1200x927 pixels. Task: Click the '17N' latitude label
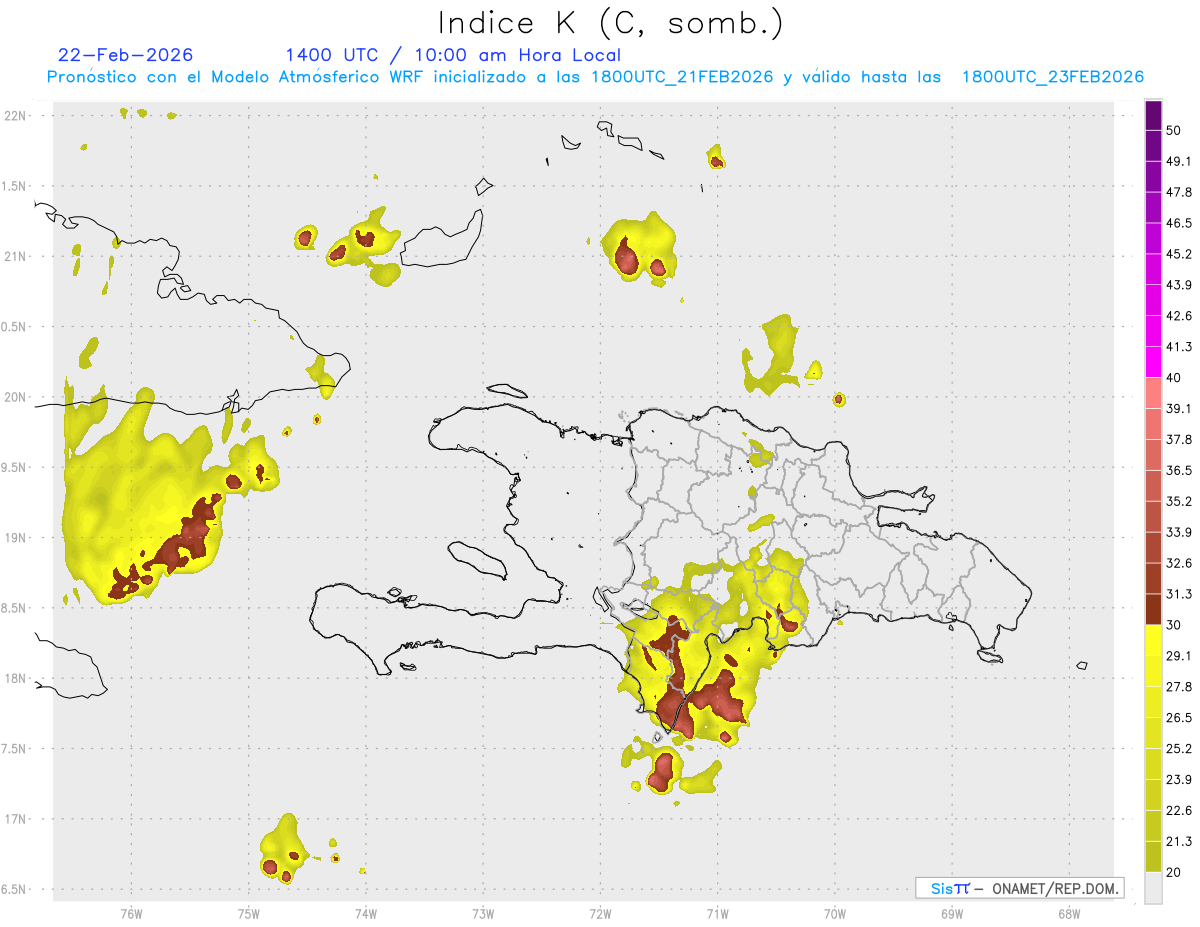(15, 819)
